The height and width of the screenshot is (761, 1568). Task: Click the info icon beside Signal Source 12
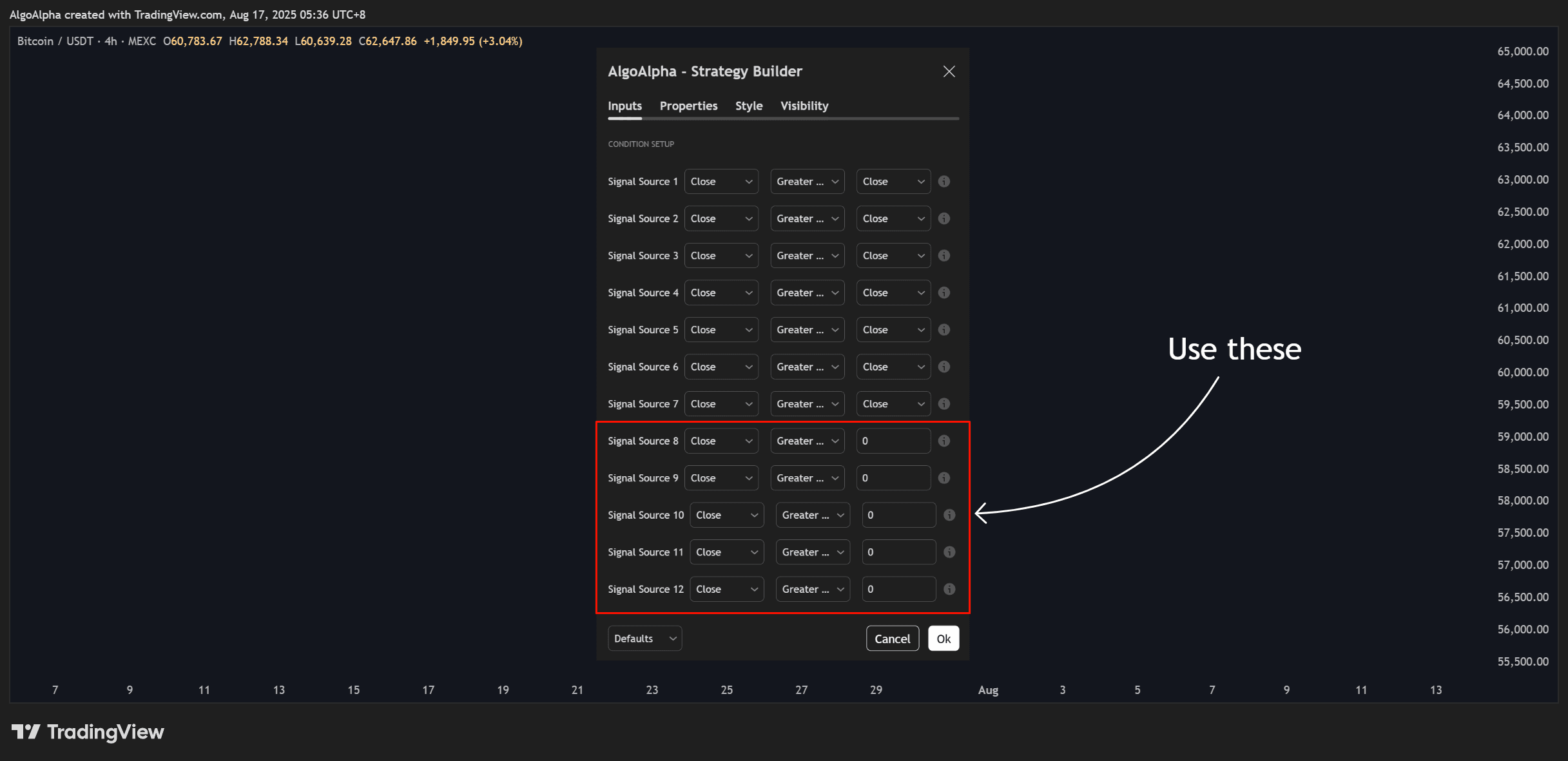point(949,588)
